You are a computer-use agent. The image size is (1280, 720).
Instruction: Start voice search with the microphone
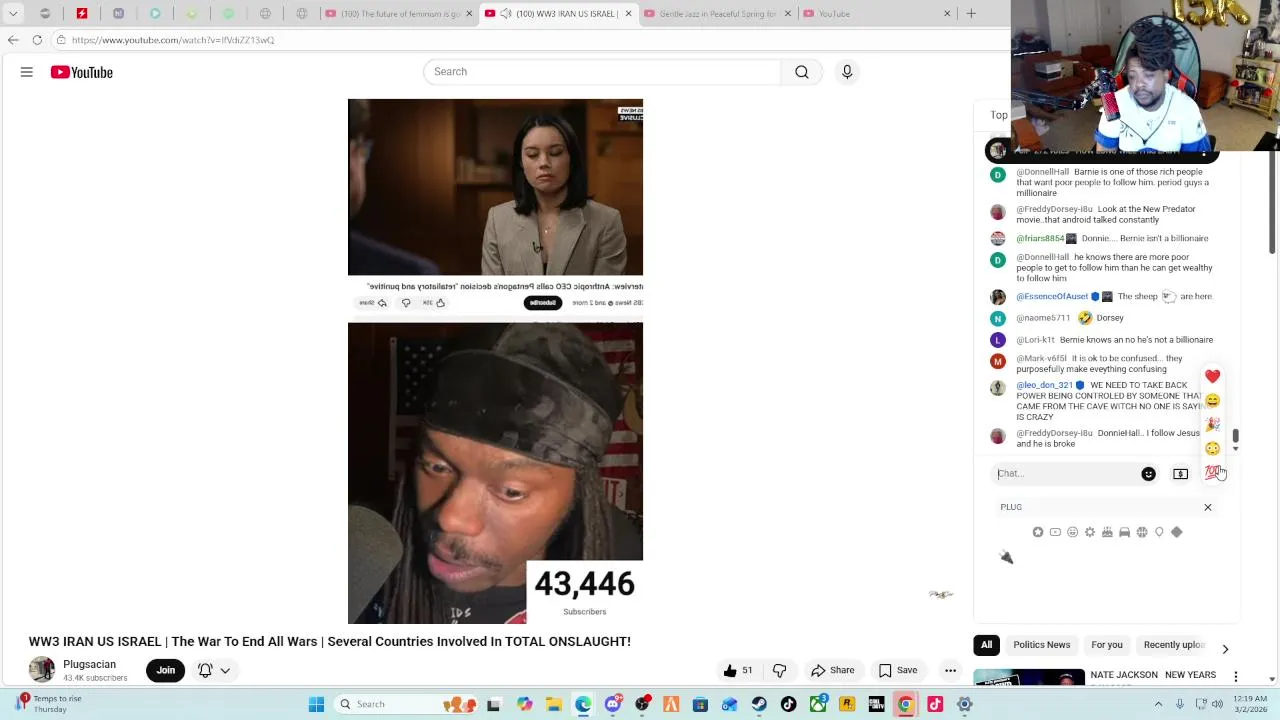(847, 72)
